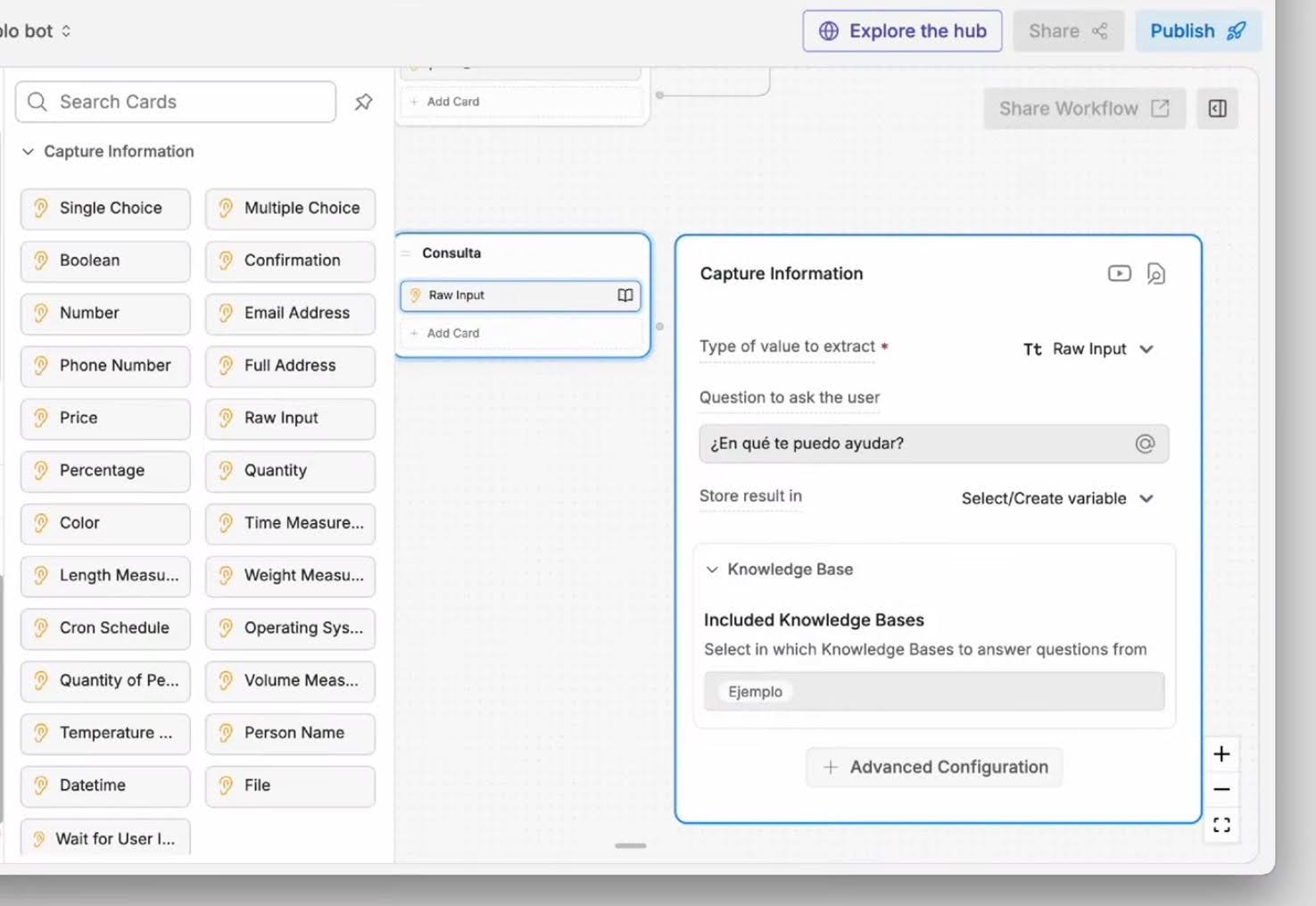The image size is (1316, 906).
Task: Choose the Length Measure card
Action: click(105, 577)
